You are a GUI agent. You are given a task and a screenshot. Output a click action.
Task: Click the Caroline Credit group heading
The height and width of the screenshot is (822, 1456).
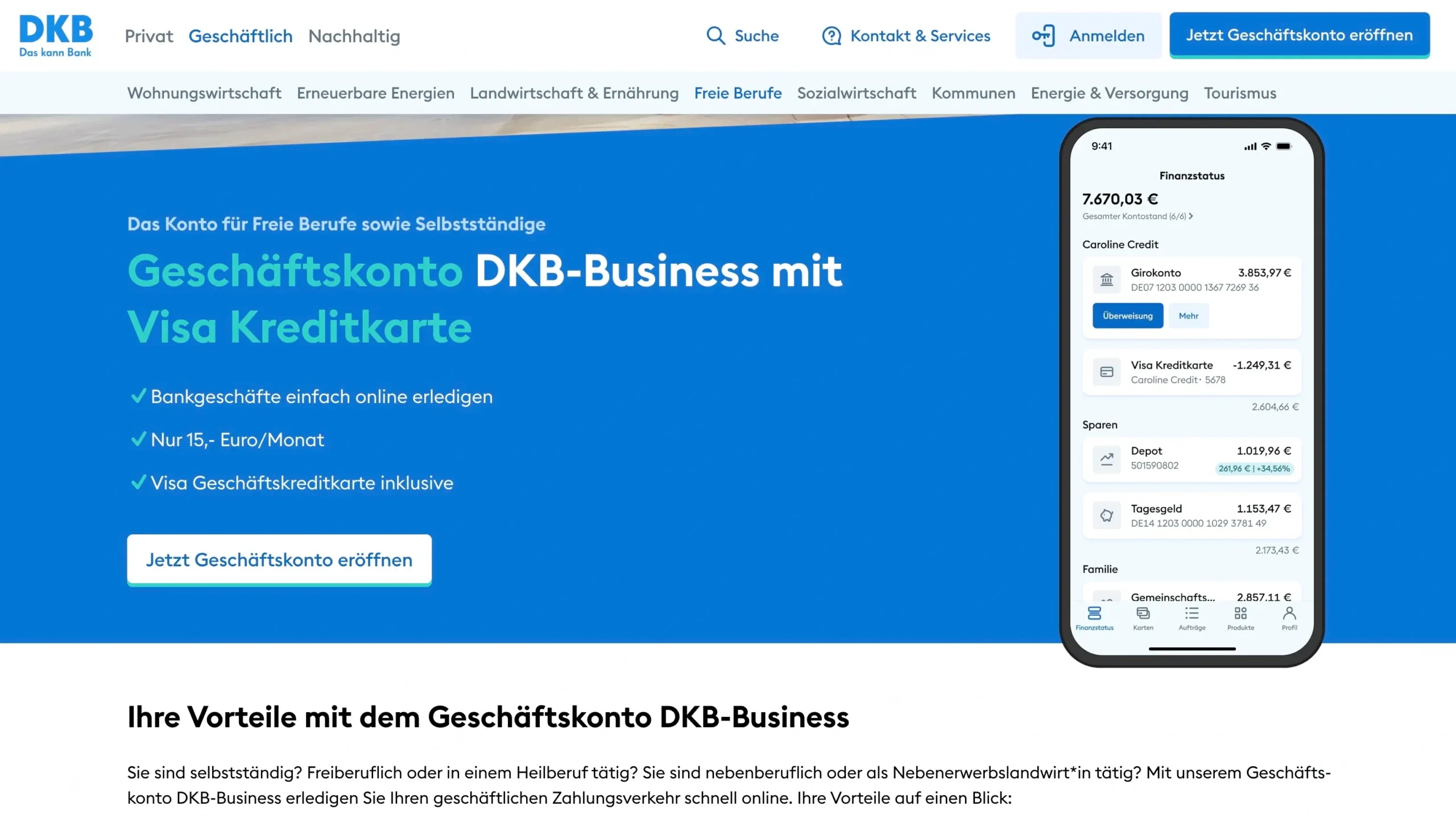point(1120,244)
